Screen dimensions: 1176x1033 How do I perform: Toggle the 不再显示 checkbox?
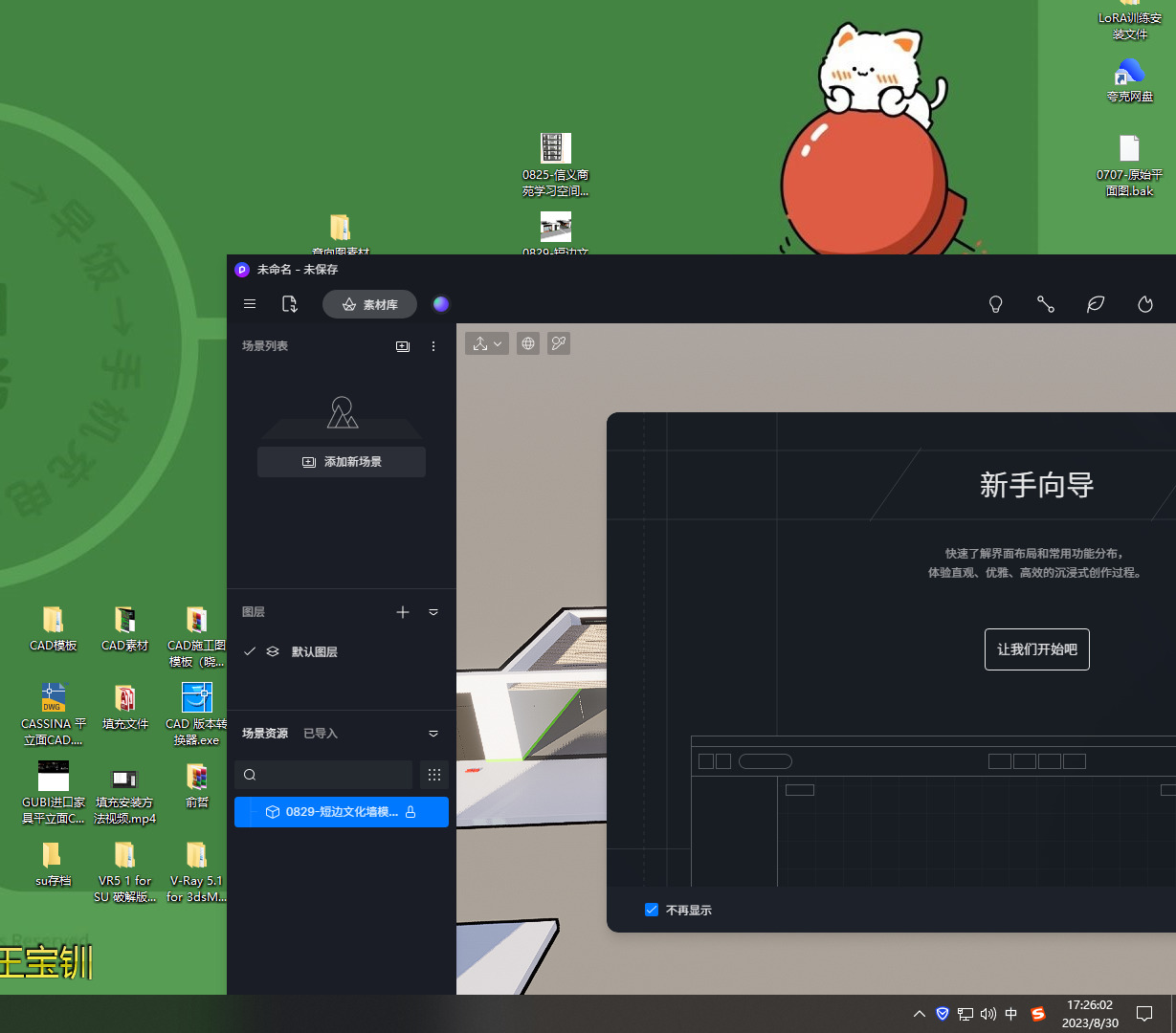[652, 910]
